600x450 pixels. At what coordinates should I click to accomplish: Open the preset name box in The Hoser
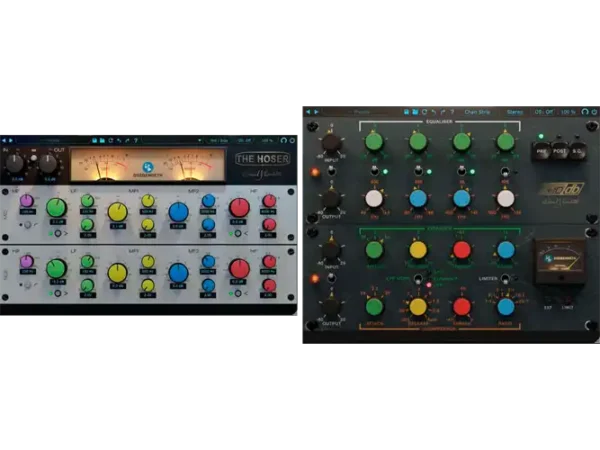click(x=53, y=140)
